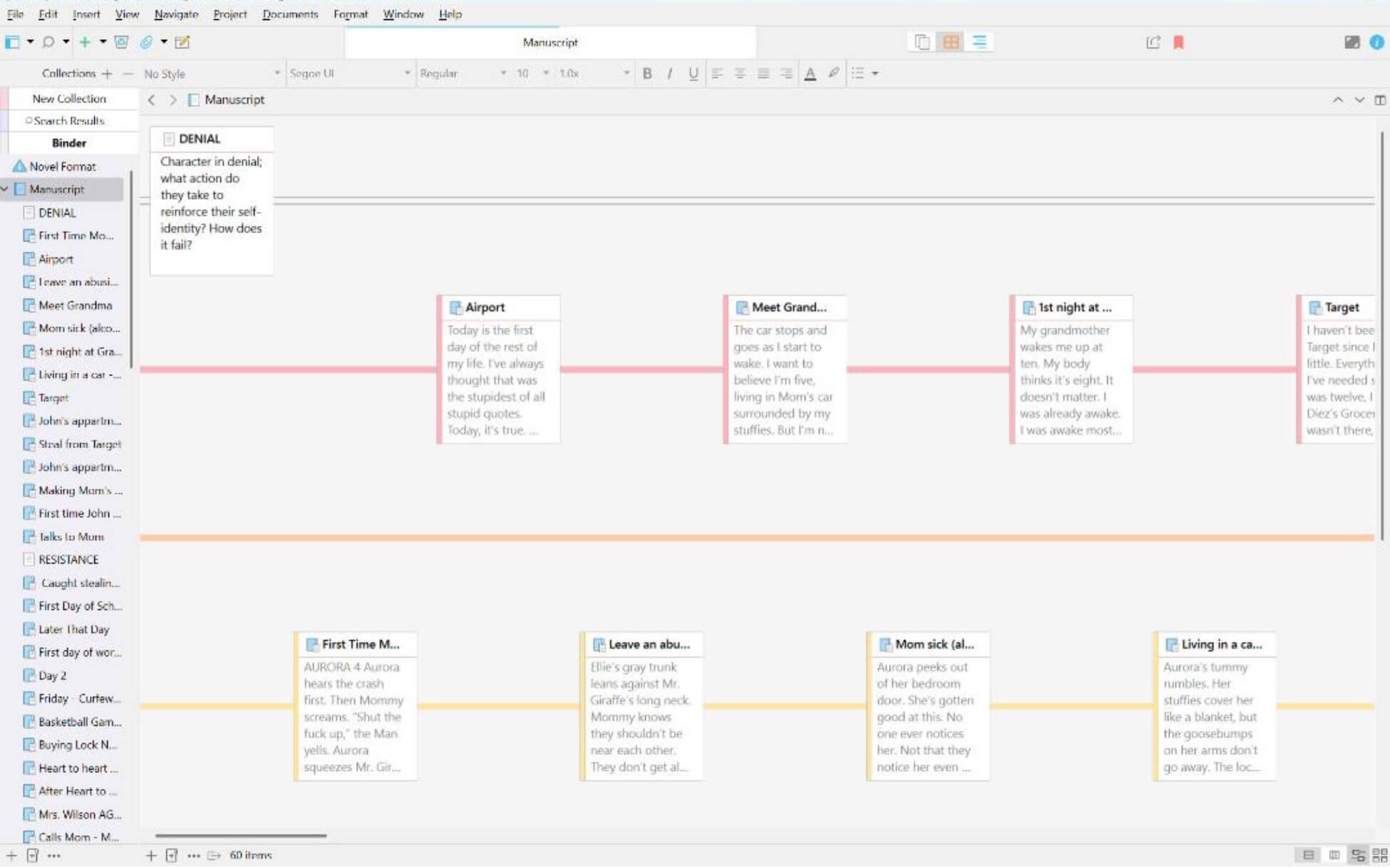Click the green Add document icon
Image resolution: width=1390 pixels, height=868 pixels.
tap(85, 43)
